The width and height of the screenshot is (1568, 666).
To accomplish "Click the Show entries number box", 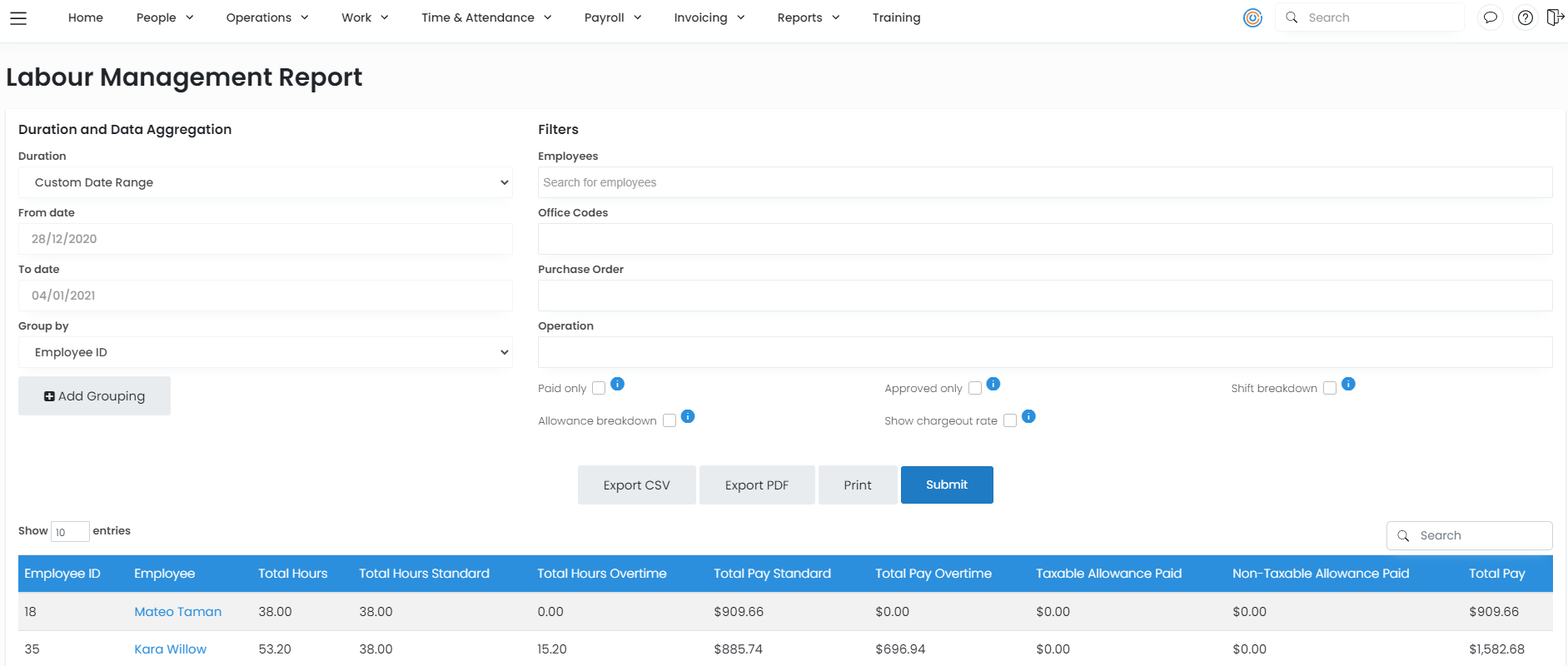I will click(70, 532).
